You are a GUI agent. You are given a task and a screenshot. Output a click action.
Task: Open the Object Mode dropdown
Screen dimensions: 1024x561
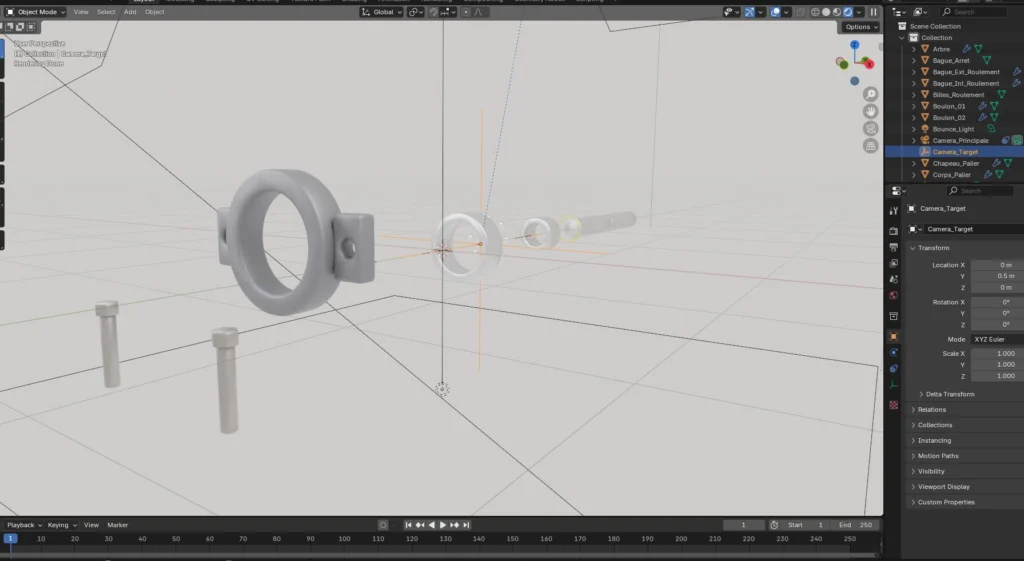tap(36, 12)
